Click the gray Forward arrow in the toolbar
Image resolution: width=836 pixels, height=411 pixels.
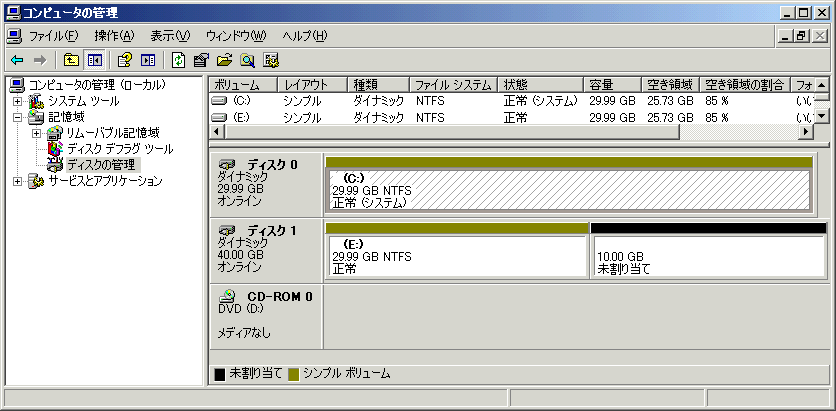pyautogui.click(x=39, y=60)
